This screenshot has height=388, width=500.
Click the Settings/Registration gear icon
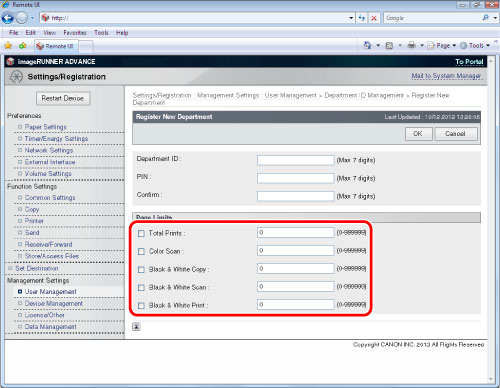coord(16,77)
